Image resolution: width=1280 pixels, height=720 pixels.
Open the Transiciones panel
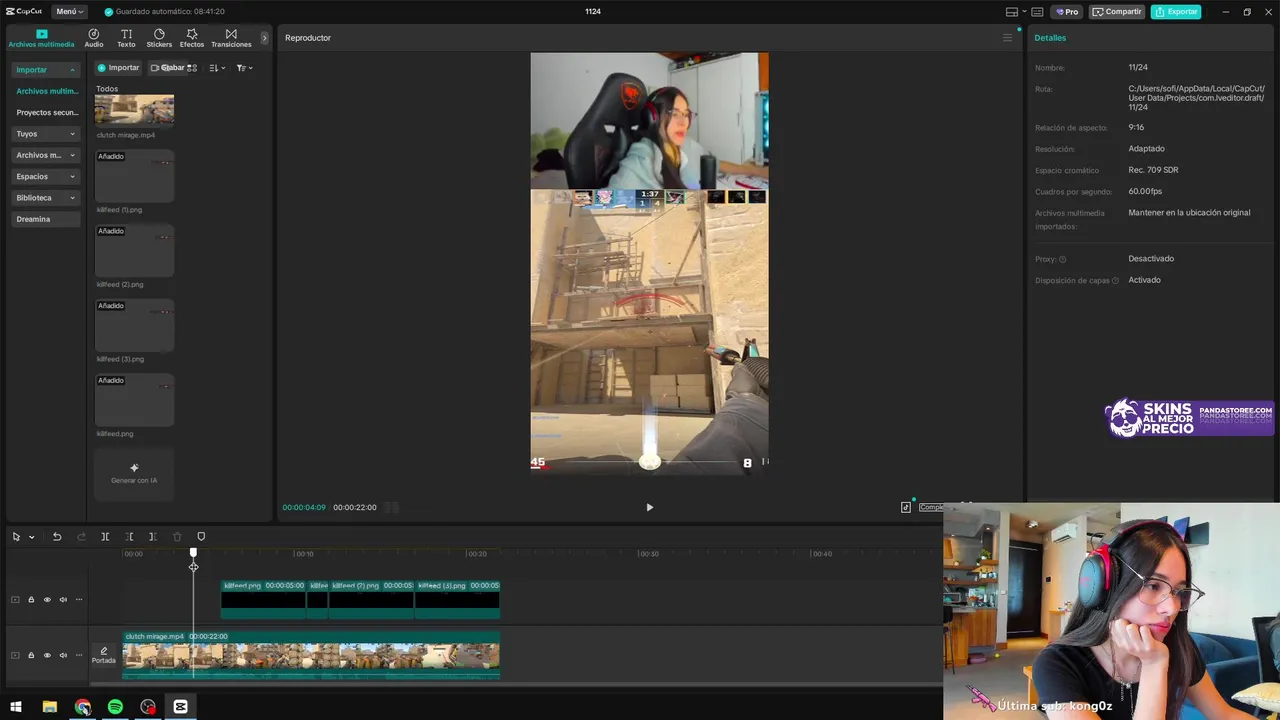[x=231, y=38]
